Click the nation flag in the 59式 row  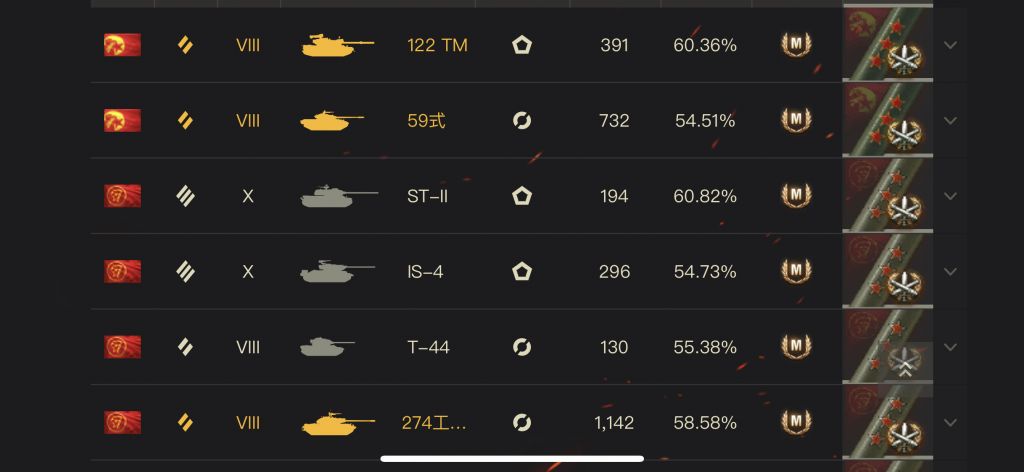click(122, 121)
